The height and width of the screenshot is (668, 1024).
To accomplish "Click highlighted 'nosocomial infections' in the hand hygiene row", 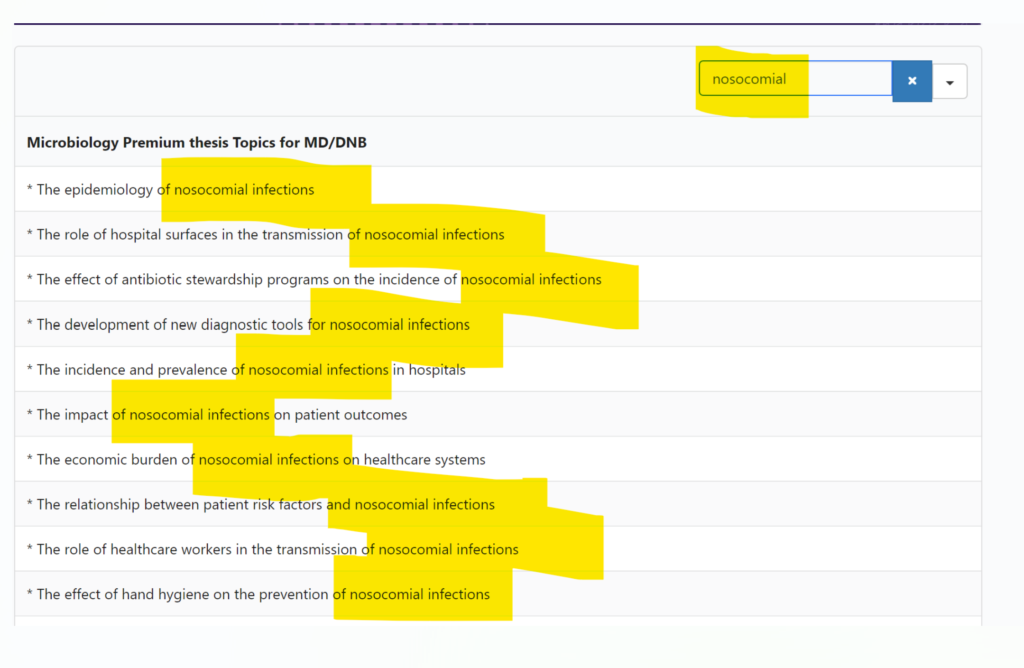I will tap(420, 595).
